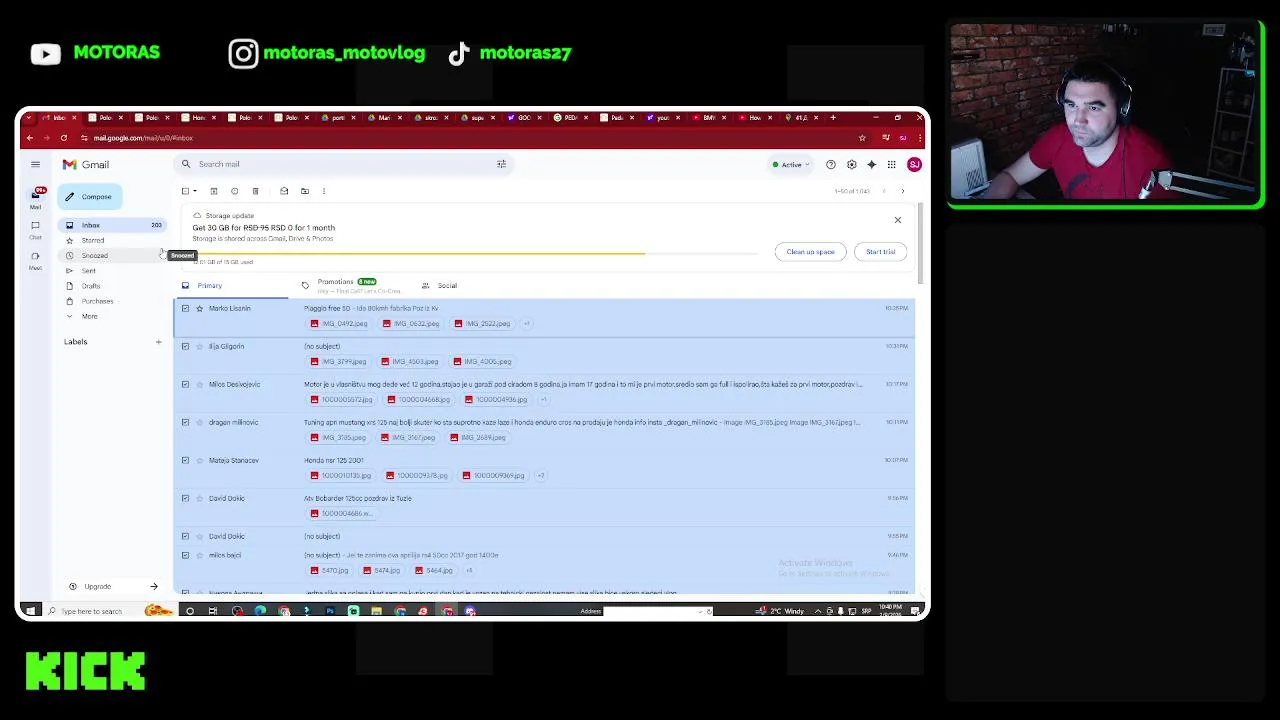This screenshot has height=720, width=1280.
Task: Dismiss the Storage update banner
Action: pos(897,220)
